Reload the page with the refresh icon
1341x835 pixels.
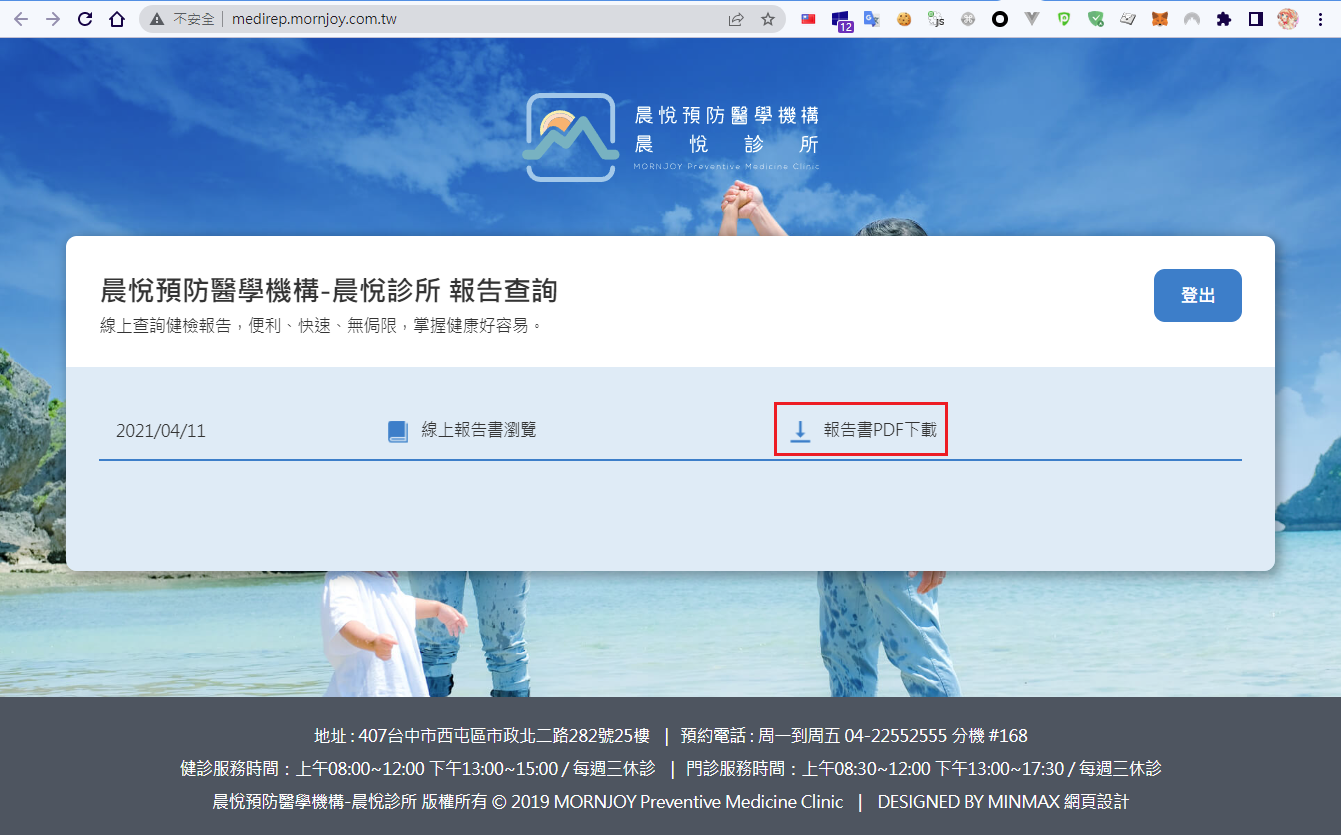click(85, 19)
